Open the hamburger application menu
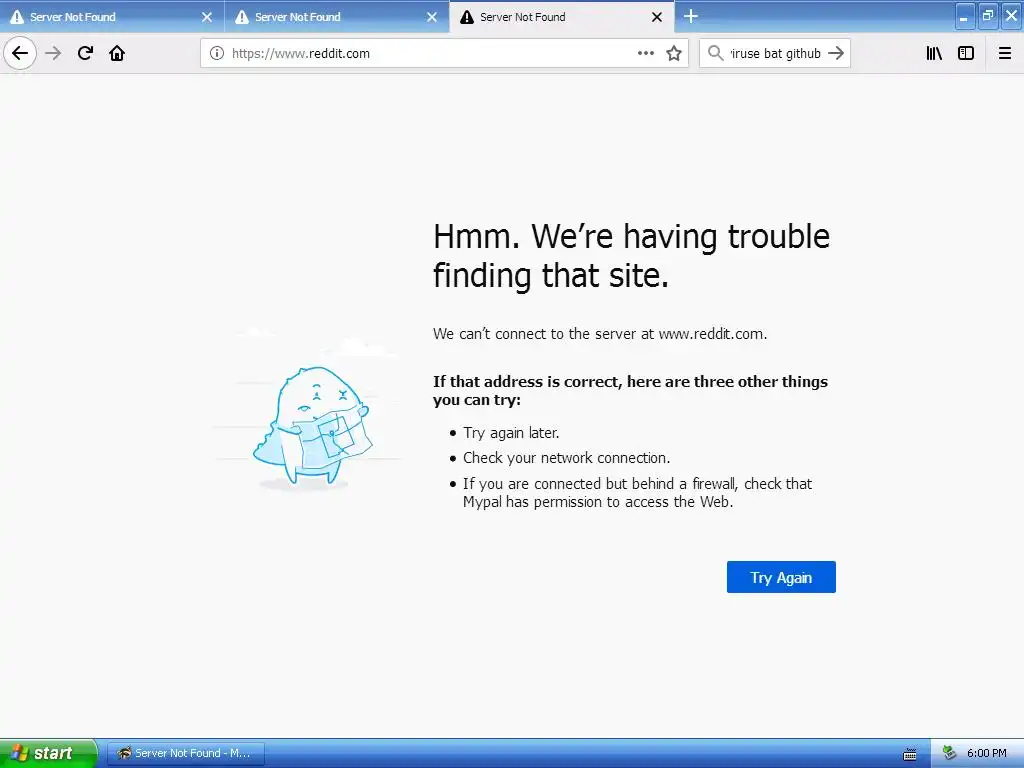This screenshot has height=768, width=1024. tap(1004, 53)
